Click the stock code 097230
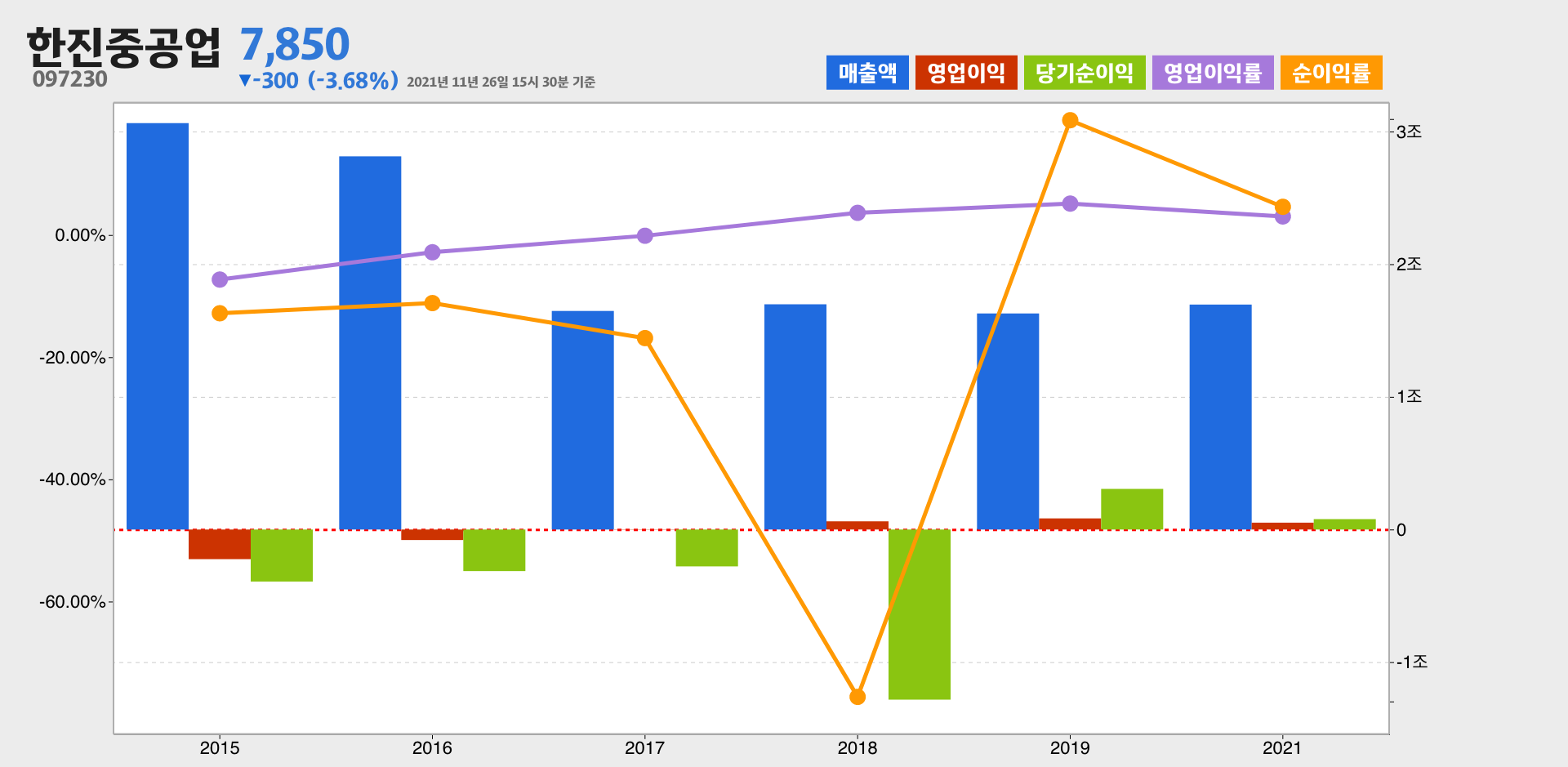The image size is (1568, 767). (70, 79)
